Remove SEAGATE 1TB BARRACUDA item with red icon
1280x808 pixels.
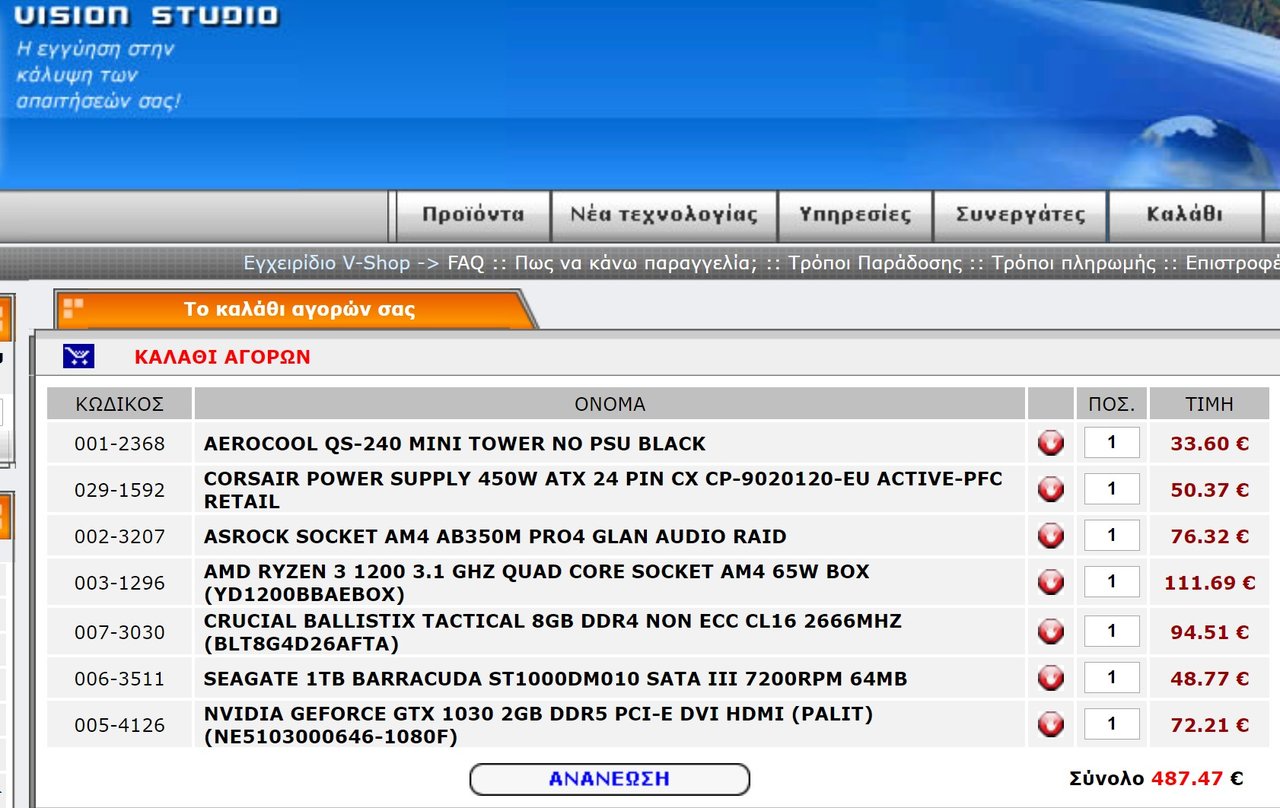[x=1051, y=678]
